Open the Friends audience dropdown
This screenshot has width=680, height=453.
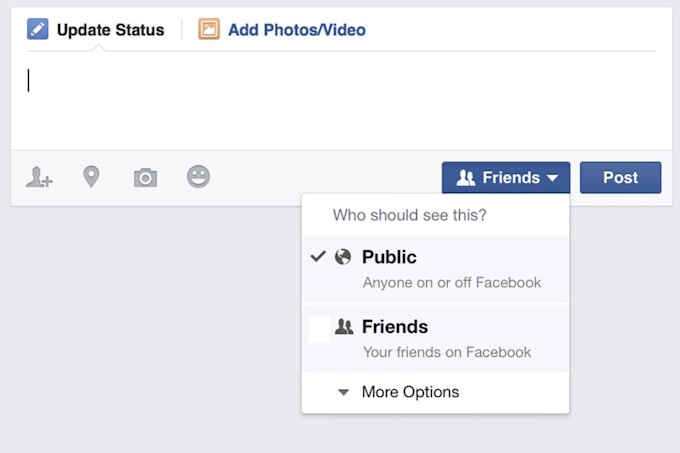(506, 178)
